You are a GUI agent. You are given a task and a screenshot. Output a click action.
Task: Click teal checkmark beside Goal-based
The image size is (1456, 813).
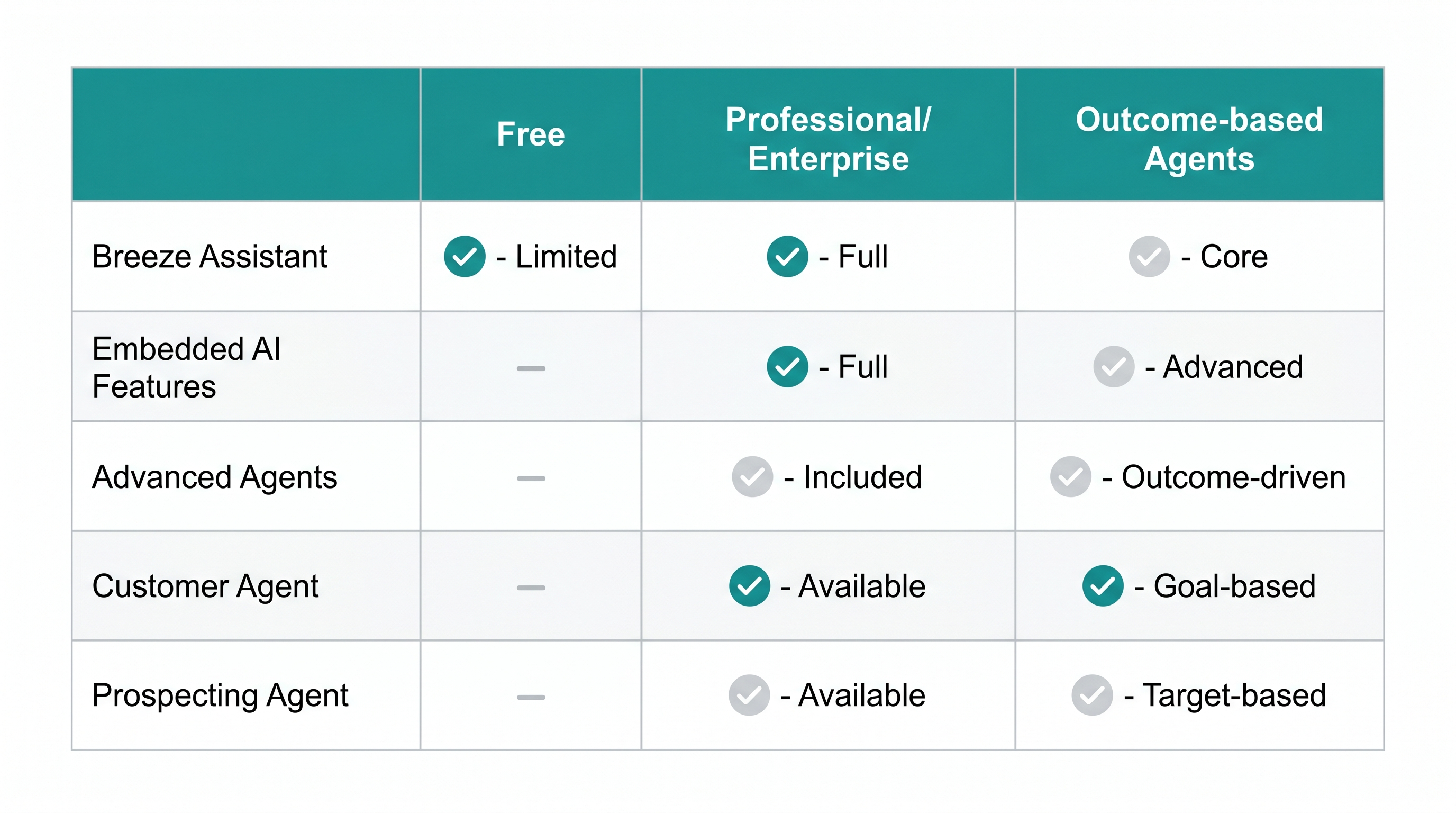click(1103, 586)
